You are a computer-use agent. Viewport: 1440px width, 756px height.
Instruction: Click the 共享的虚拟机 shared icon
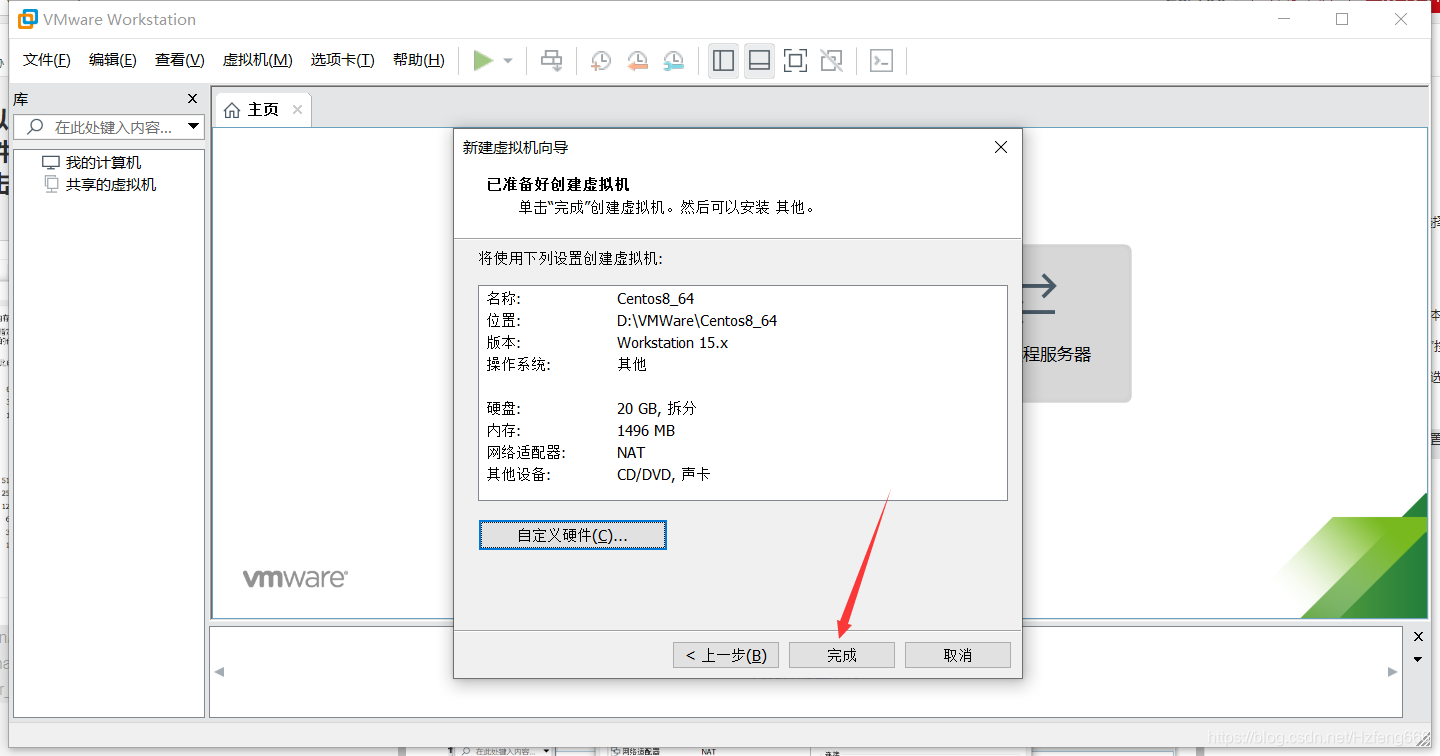(x=52, y=184)
